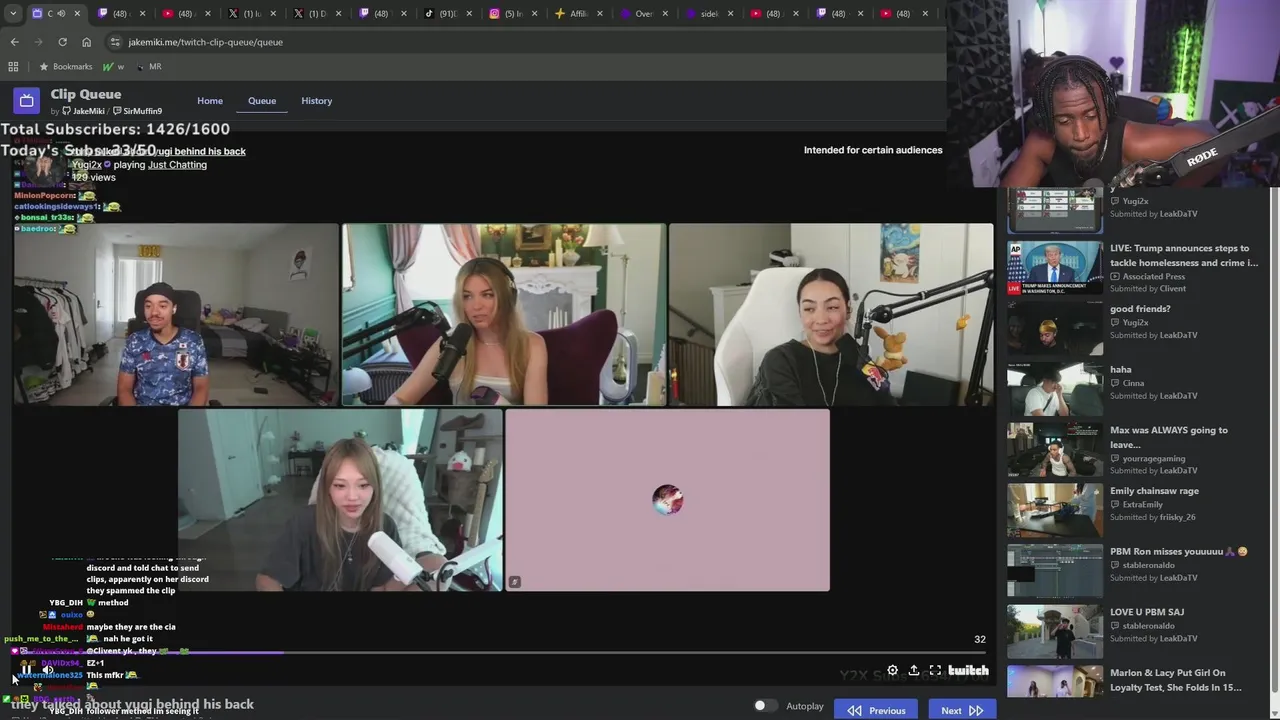1280x720 pixels.
Task: View site information icon in address bar
Action: tap(115, 42)
